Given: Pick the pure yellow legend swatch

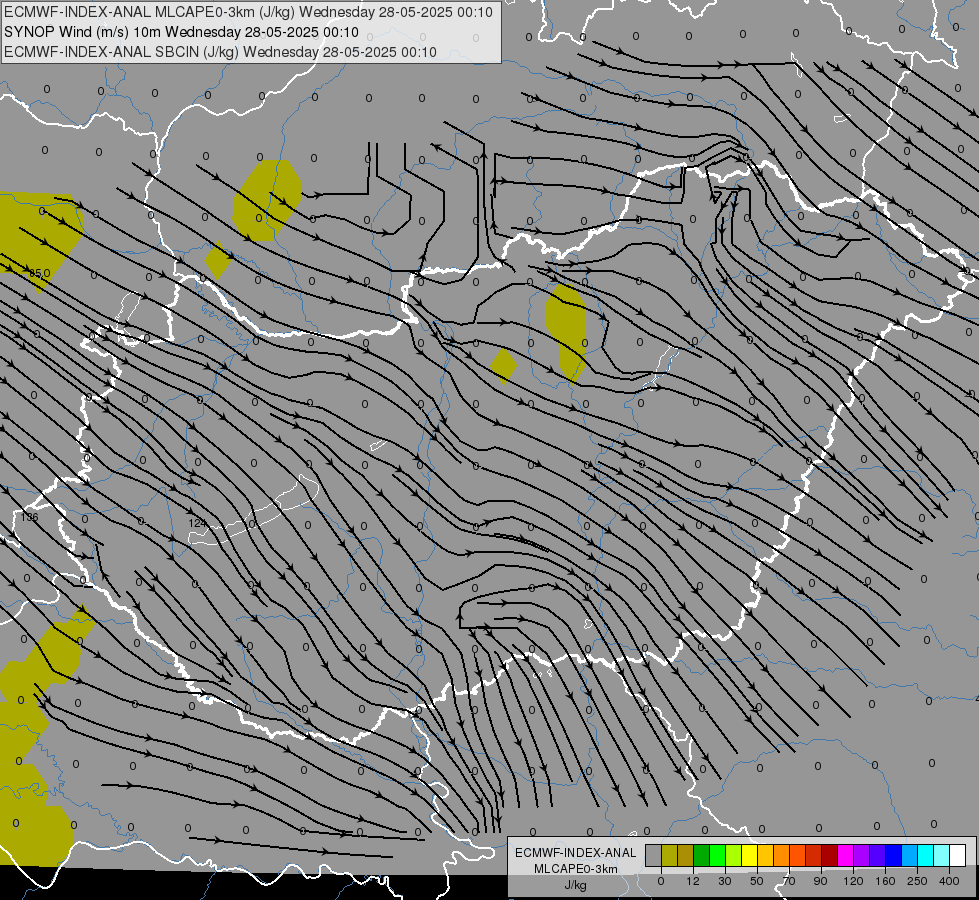Looking at the screenshot, I should [x=750, y=855].
